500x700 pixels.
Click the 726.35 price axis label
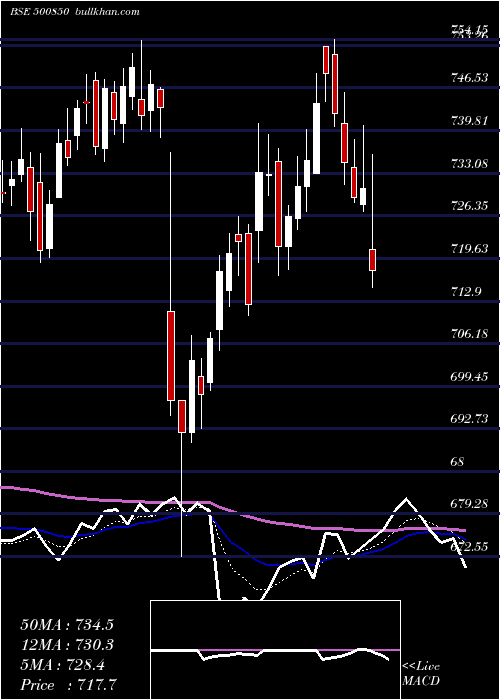click(x=470, y=206)
